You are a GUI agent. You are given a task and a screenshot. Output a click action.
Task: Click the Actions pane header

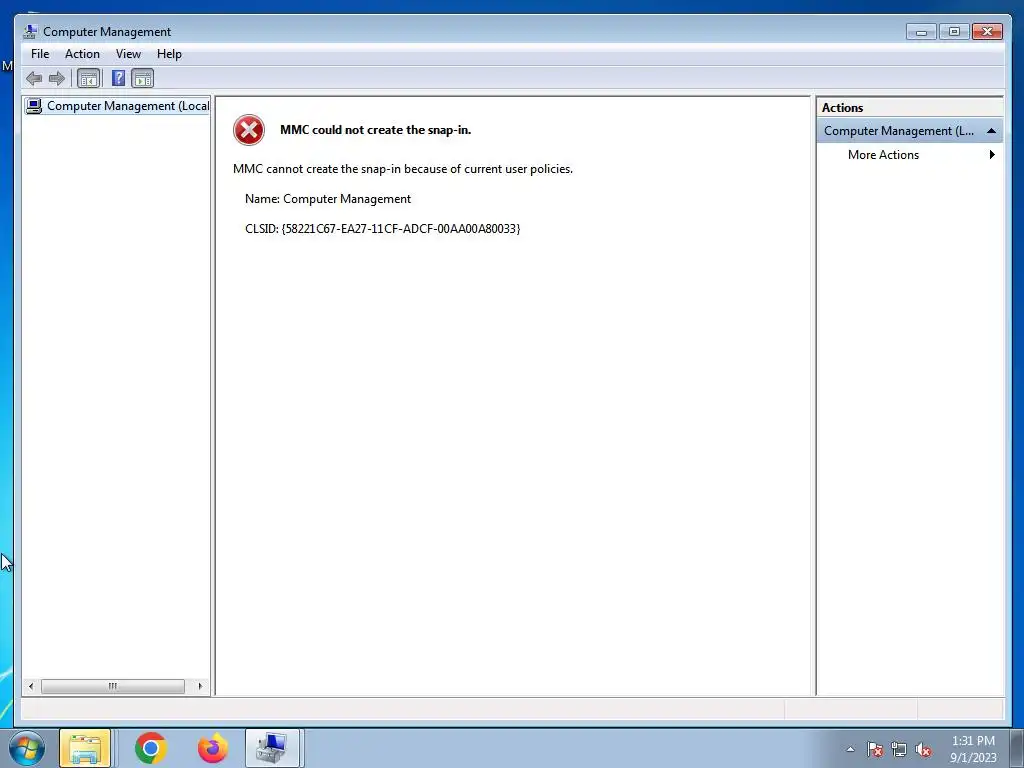(x=910, y=108)
